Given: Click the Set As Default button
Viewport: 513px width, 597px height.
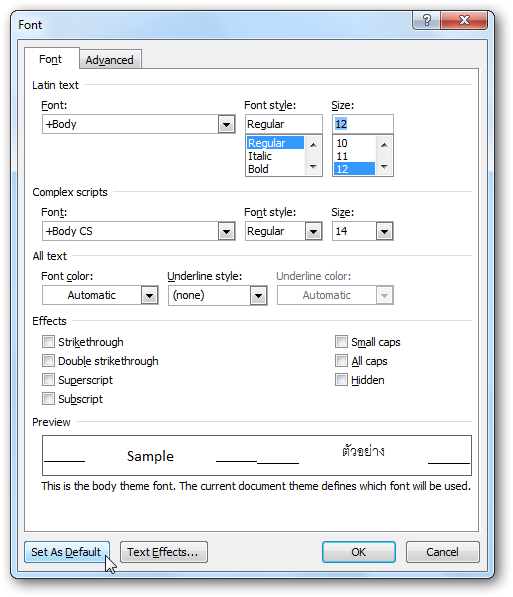Looking at the screenshot, I should [x=67, y=552].
